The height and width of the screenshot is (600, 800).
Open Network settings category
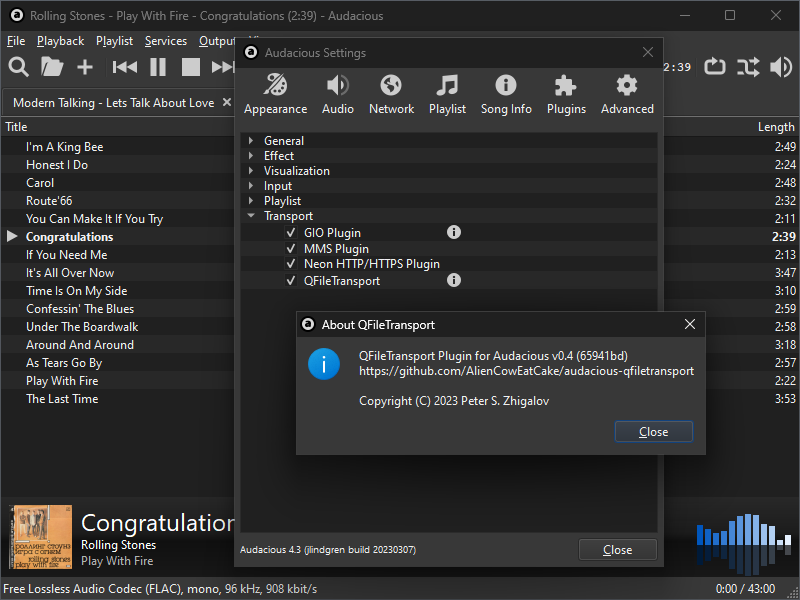pyautogui.click(x=391, y=94)
